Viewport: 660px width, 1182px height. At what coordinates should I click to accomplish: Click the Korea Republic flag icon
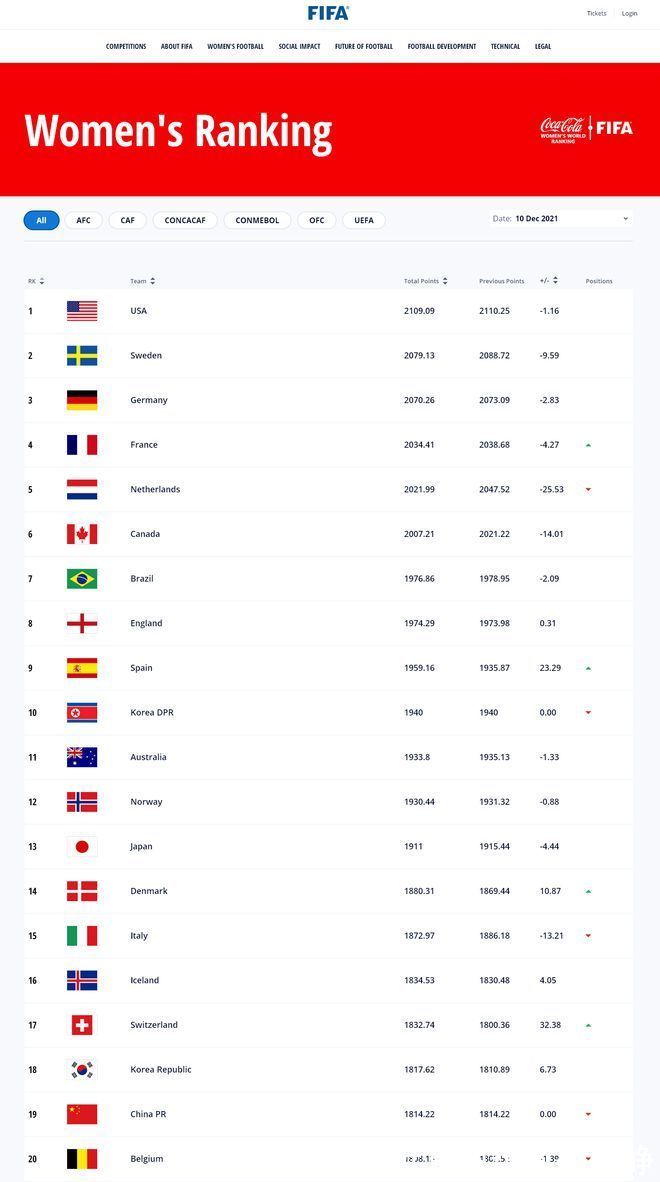[x=81, y=1069]
